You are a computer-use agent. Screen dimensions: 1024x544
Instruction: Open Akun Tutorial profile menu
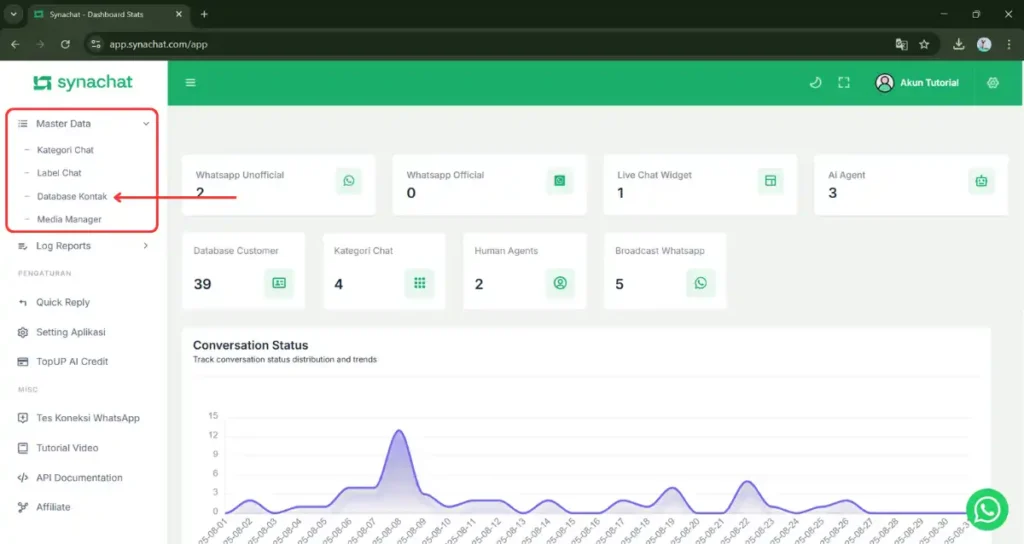917,82
